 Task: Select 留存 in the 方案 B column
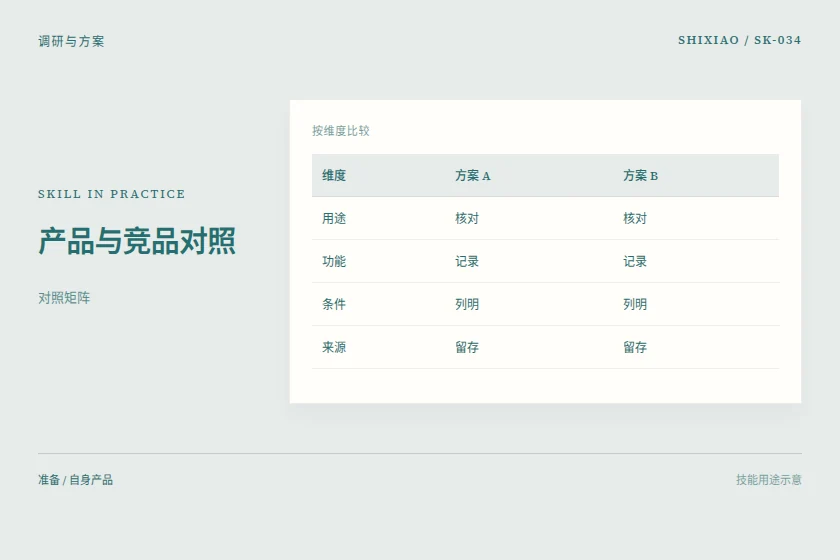[x=635, y=347]
